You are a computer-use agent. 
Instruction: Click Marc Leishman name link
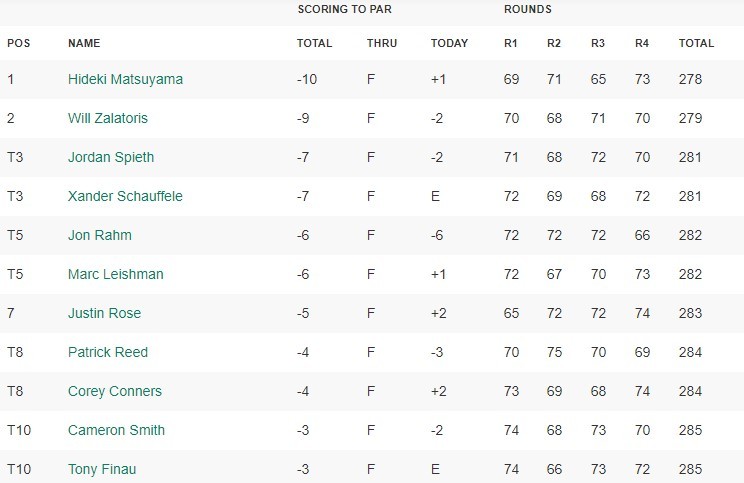coord(115,274)
